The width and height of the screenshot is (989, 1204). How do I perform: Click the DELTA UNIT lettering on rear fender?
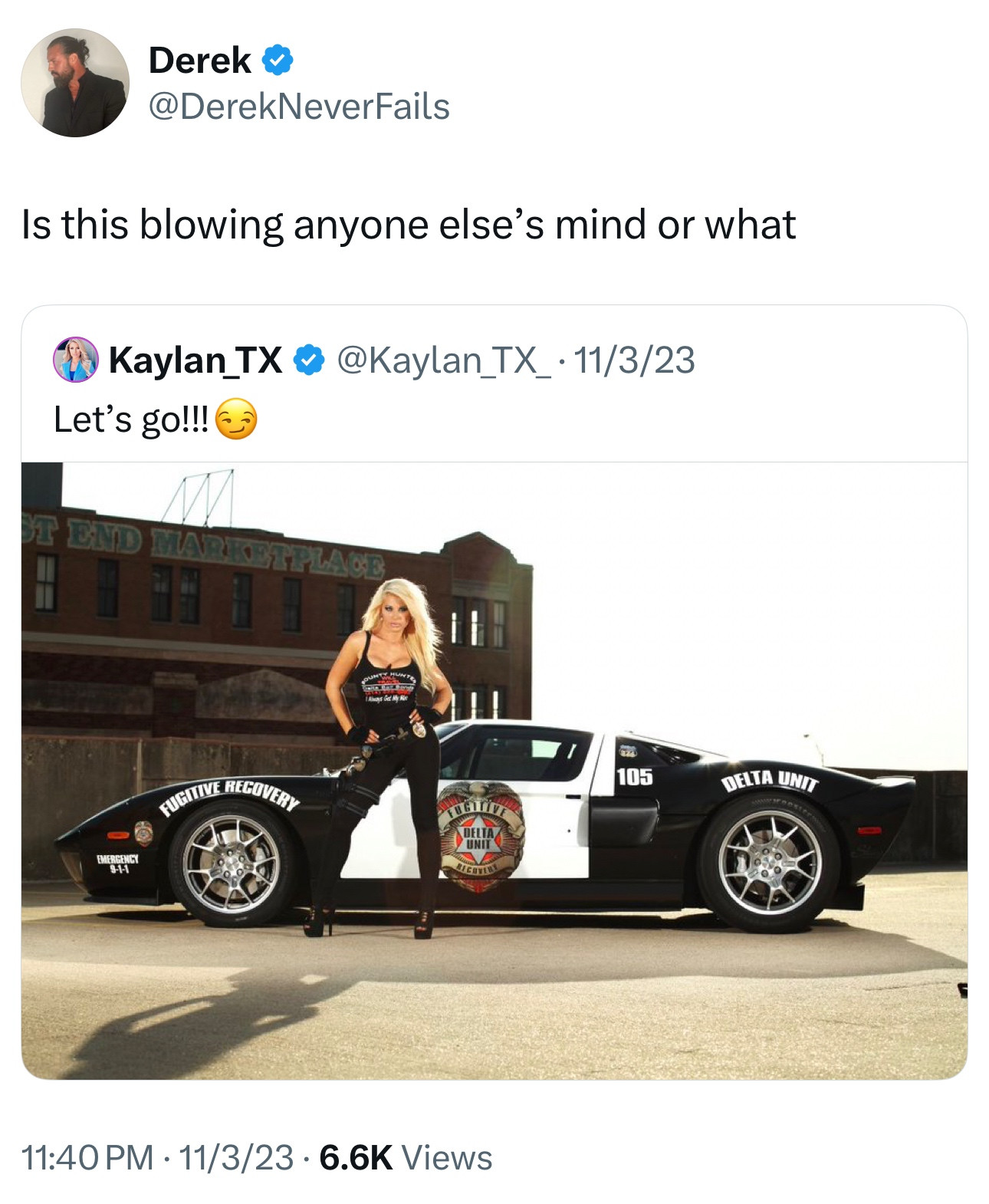click(x=770, y=781)
